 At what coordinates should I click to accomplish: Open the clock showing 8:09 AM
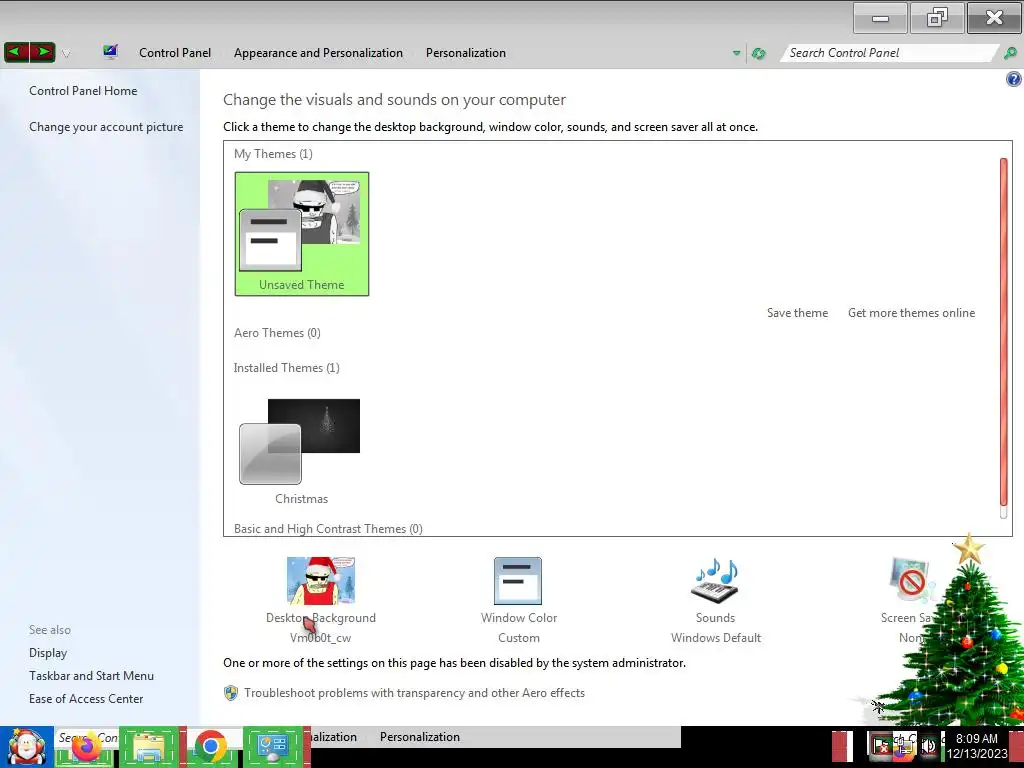pos(977,746)
